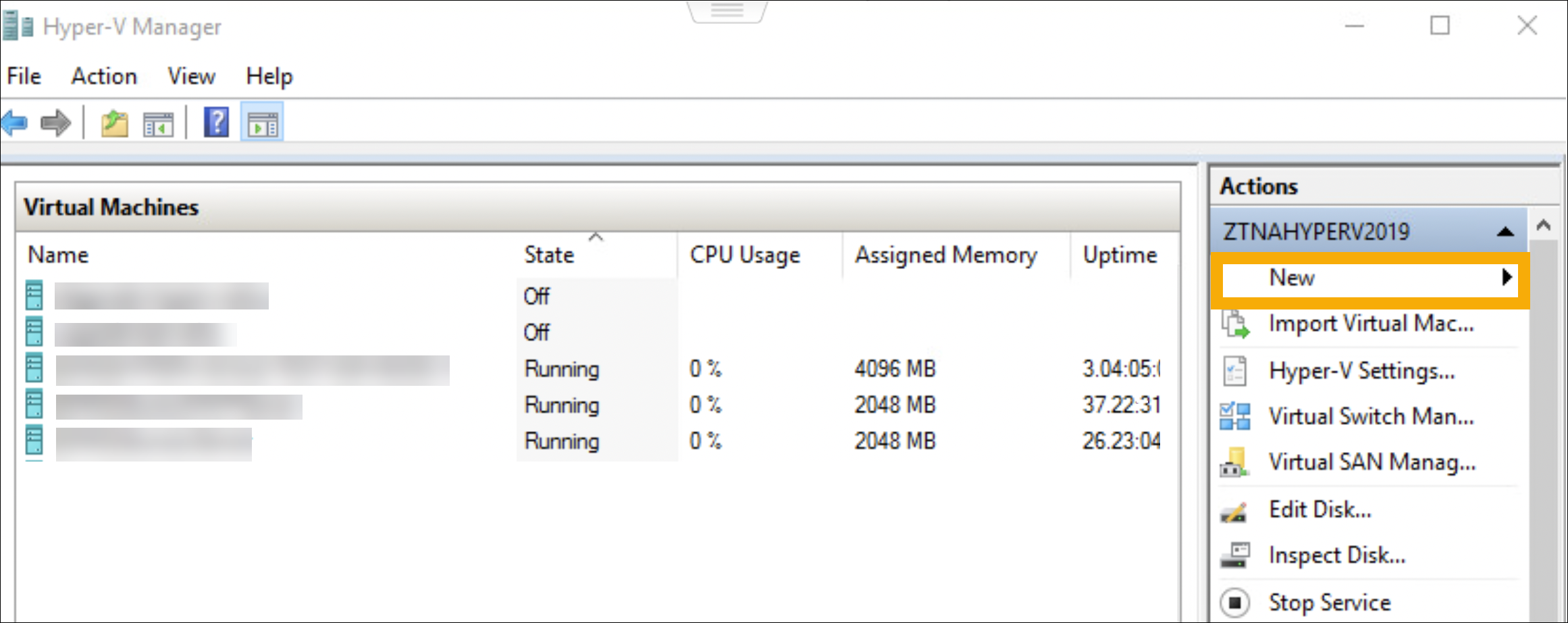The image size is (1568, 623).
Task: Toggle the Action pane visibility toolbar icon
Action: pyautogui.click(x=262, y=122)
